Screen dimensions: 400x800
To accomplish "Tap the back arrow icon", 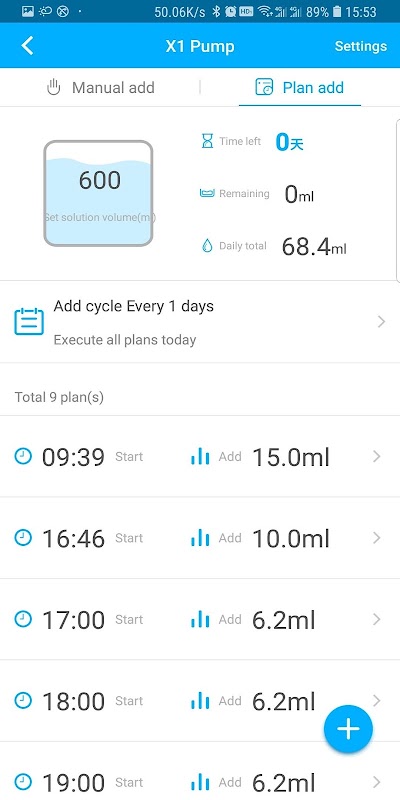I will click(x=27, y=46).
